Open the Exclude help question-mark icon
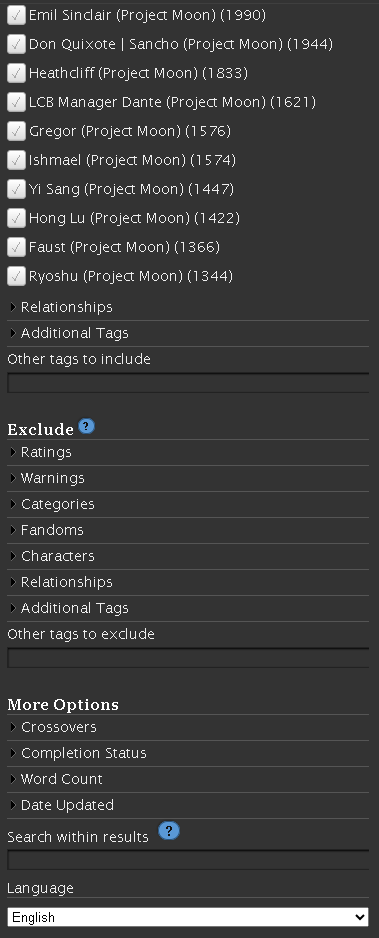The image size is (379, 938). click(86, 427)
